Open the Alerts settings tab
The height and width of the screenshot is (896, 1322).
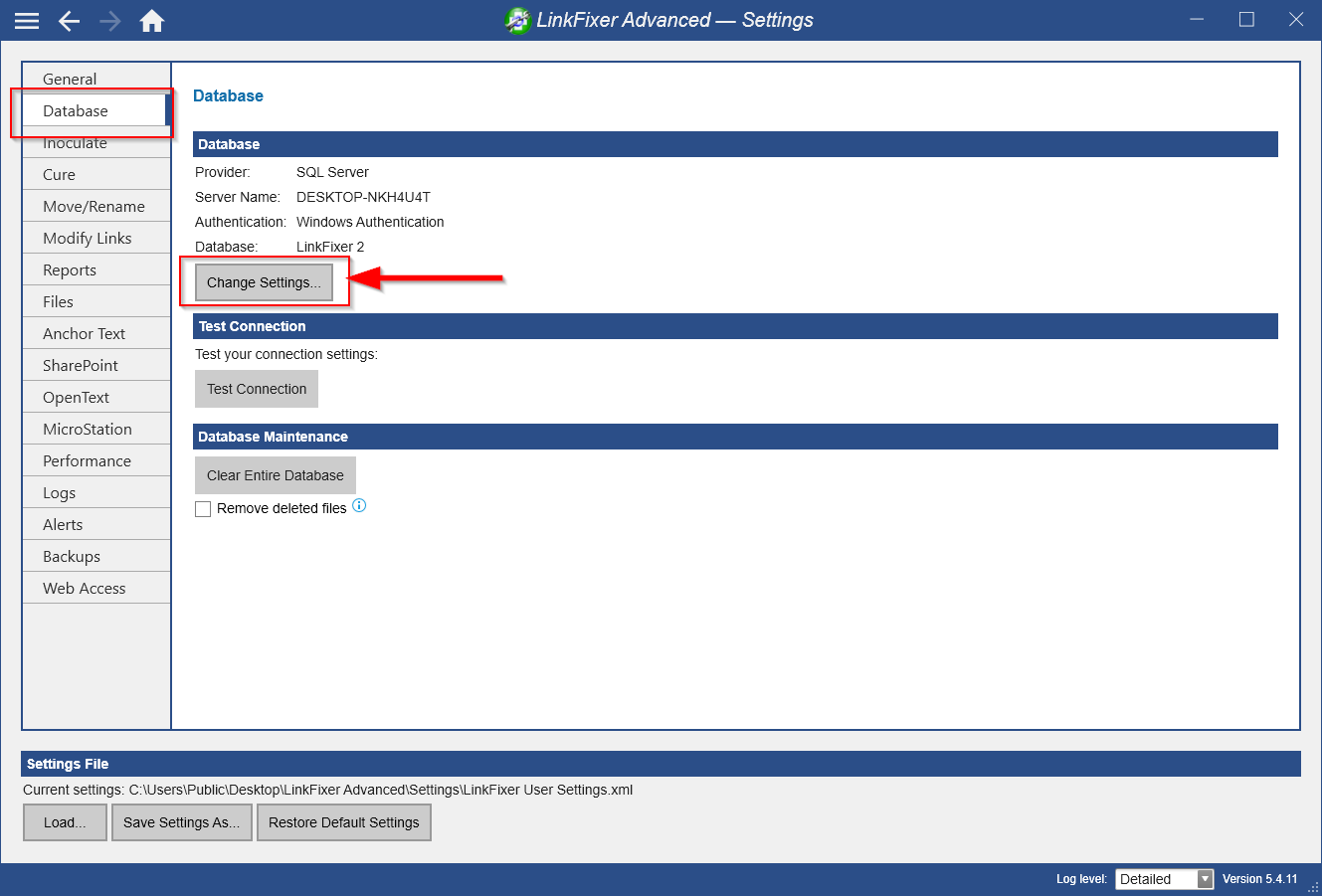[x=96, y=524]
